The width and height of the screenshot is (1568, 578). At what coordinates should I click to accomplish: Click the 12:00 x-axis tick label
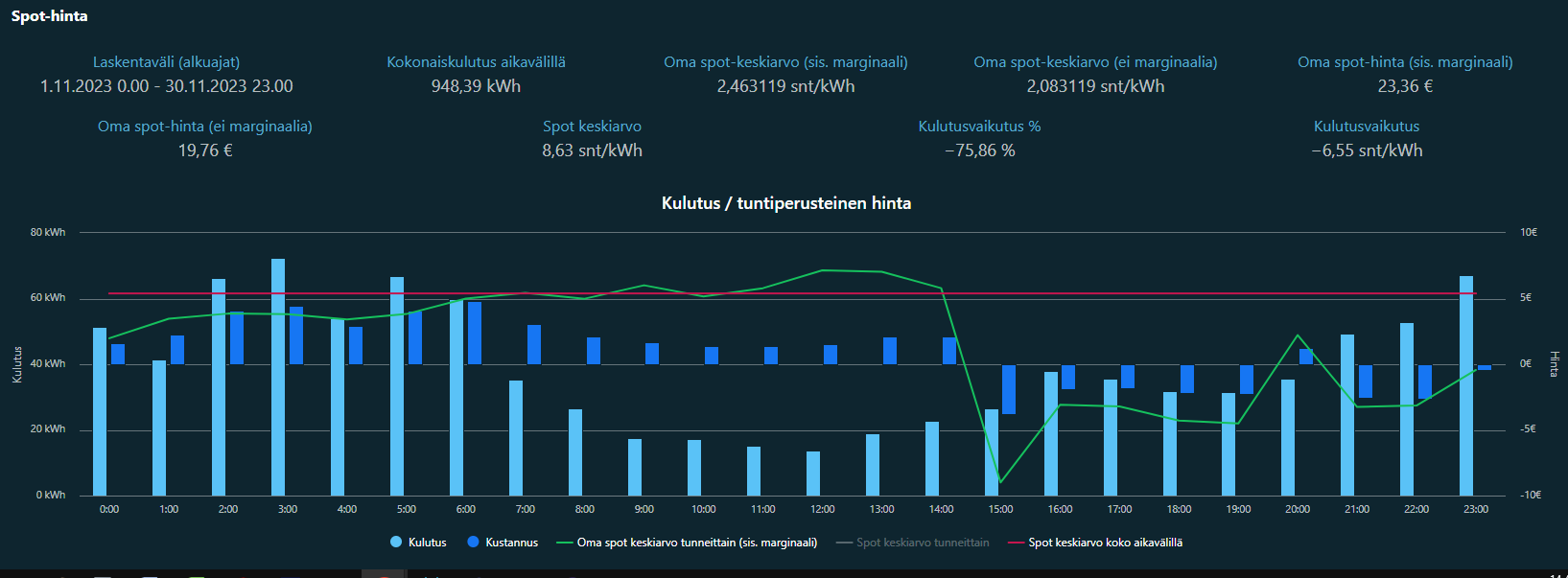coord(822,509)
